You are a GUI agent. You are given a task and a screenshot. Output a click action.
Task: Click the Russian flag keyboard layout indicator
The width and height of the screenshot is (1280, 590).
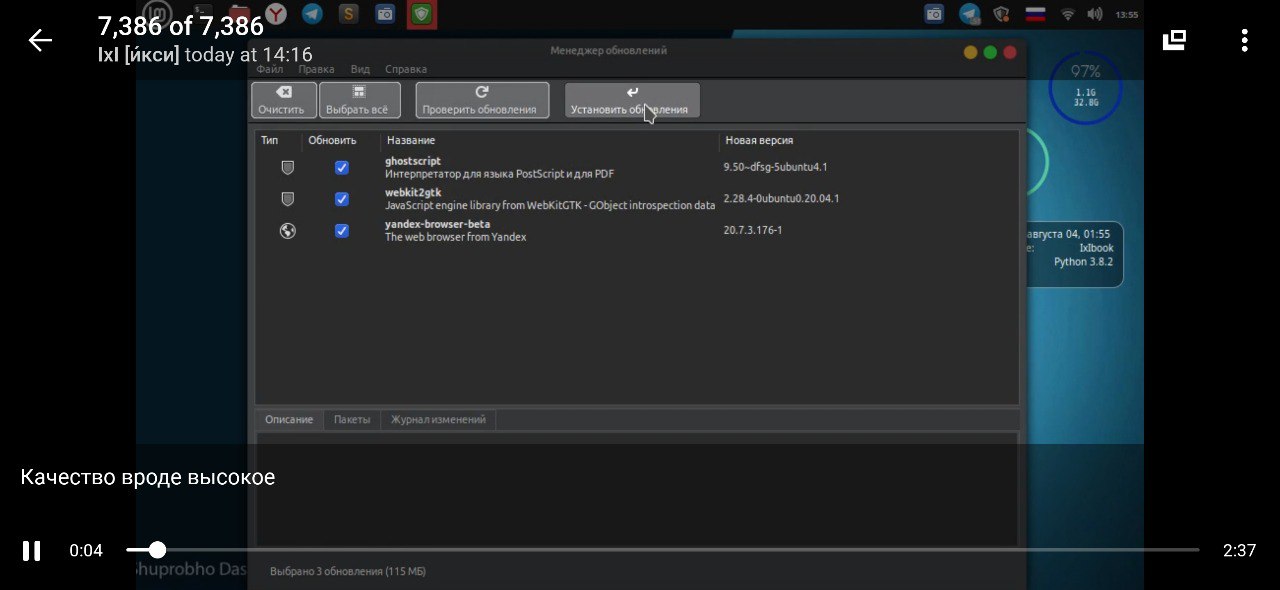(1035, 14)
